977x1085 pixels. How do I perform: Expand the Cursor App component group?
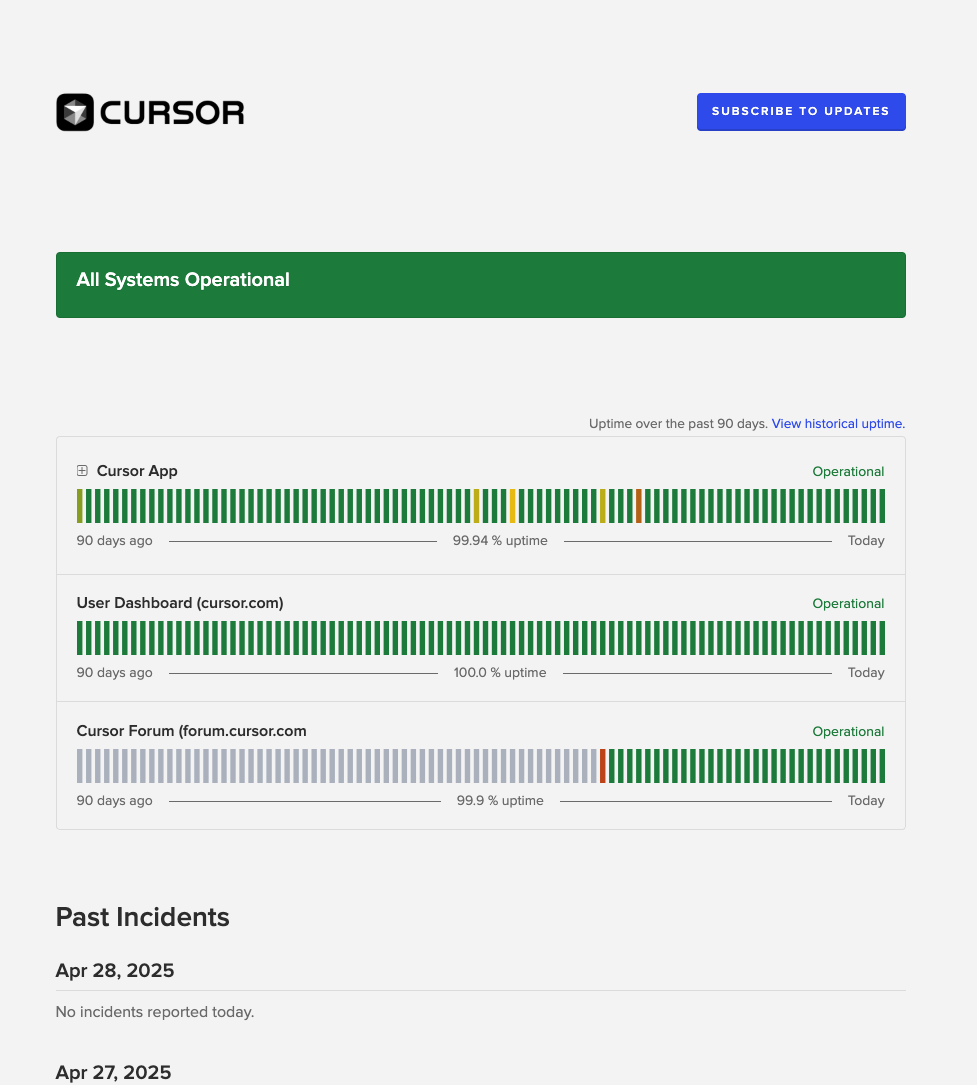tap(82, 471)
